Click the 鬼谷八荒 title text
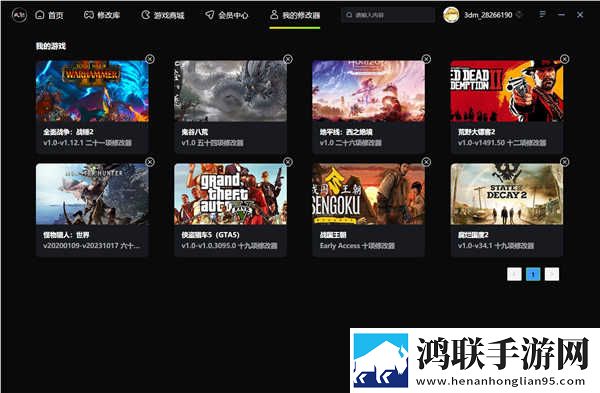This screenshot has width=600, height=393. pyautogui.click(x=195, y=132)
